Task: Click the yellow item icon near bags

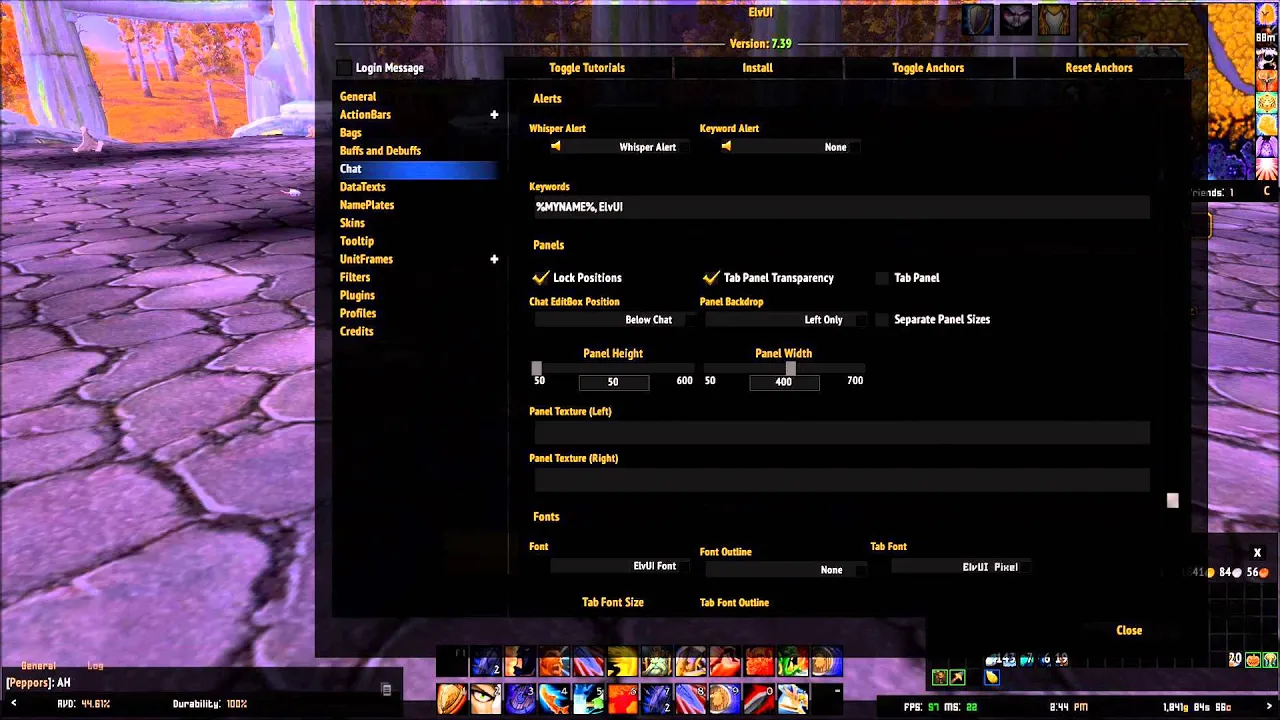Action: point(991,677)
